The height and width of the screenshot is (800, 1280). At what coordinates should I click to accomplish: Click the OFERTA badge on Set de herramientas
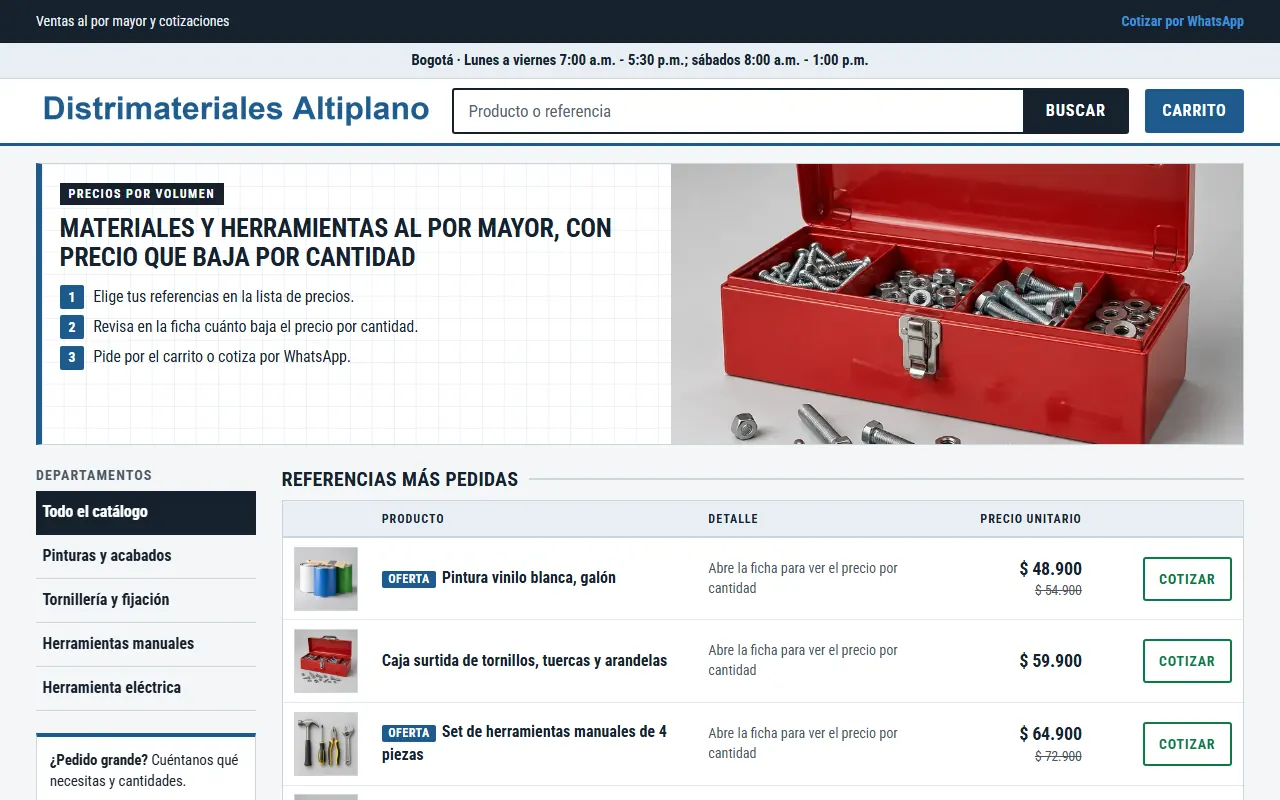click(409, 733)
